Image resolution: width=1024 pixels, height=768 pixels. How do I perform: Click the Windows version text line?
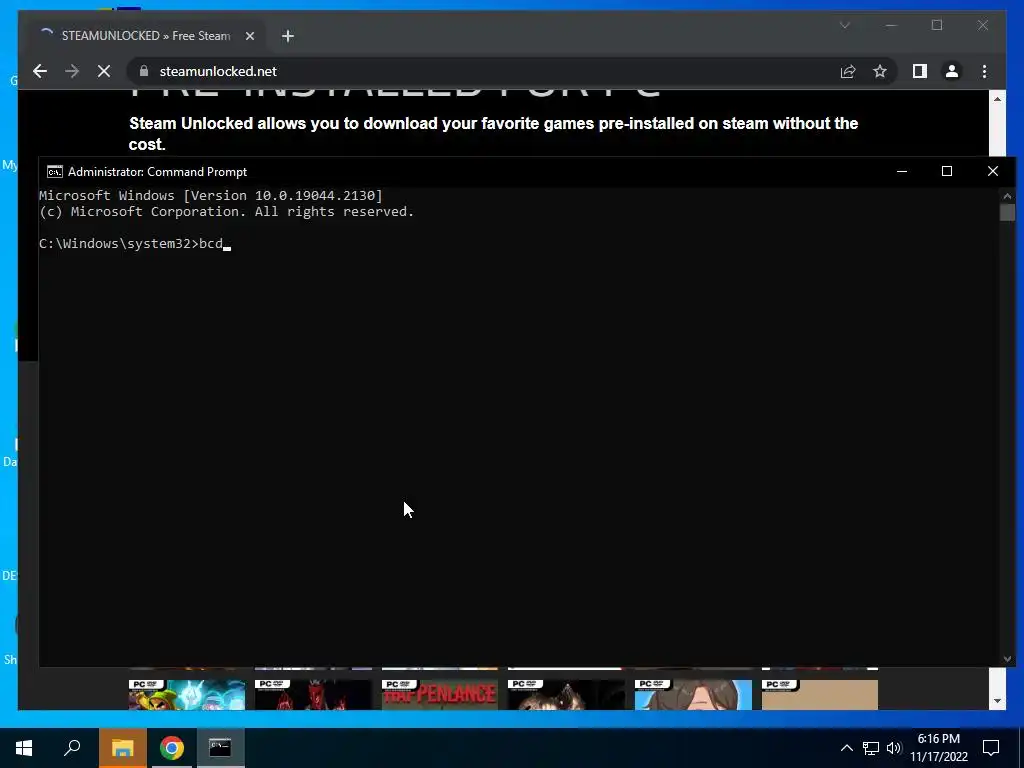tap(211, 195)
